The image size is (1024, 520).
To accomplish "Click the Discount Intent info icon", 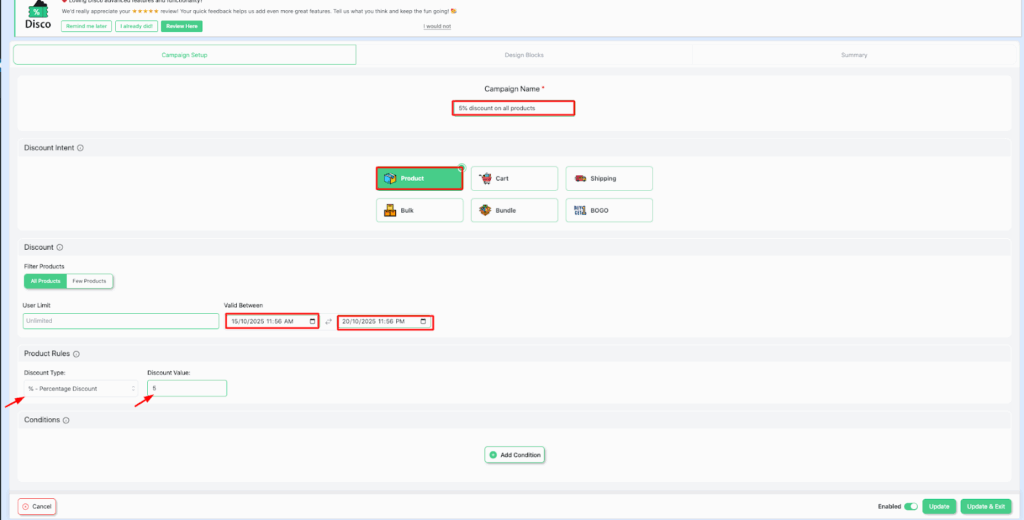I will click(x=80, y=148).
